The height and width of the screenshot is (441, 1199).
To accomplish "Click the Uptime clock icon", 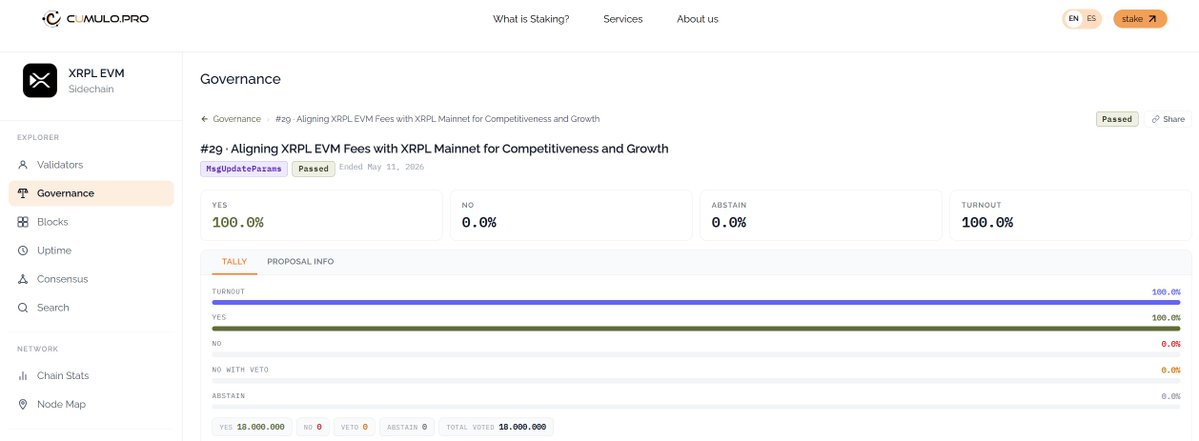I will (x=23, y=251).
